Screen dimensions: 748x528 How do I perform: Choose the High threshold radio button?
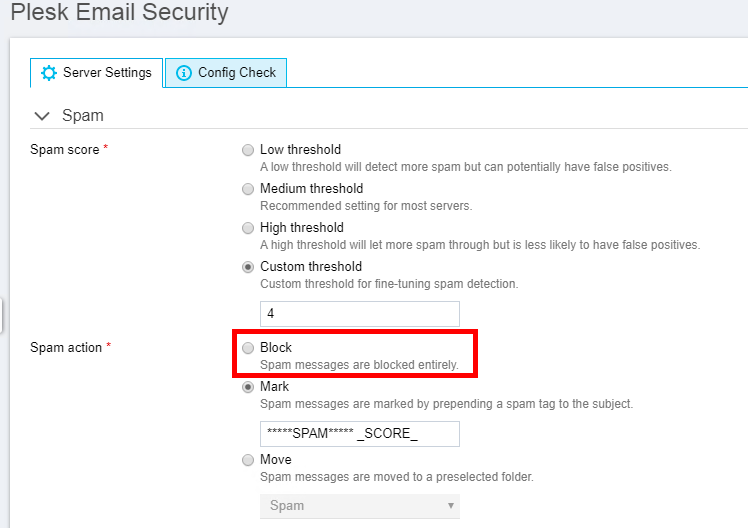[247, 228]
